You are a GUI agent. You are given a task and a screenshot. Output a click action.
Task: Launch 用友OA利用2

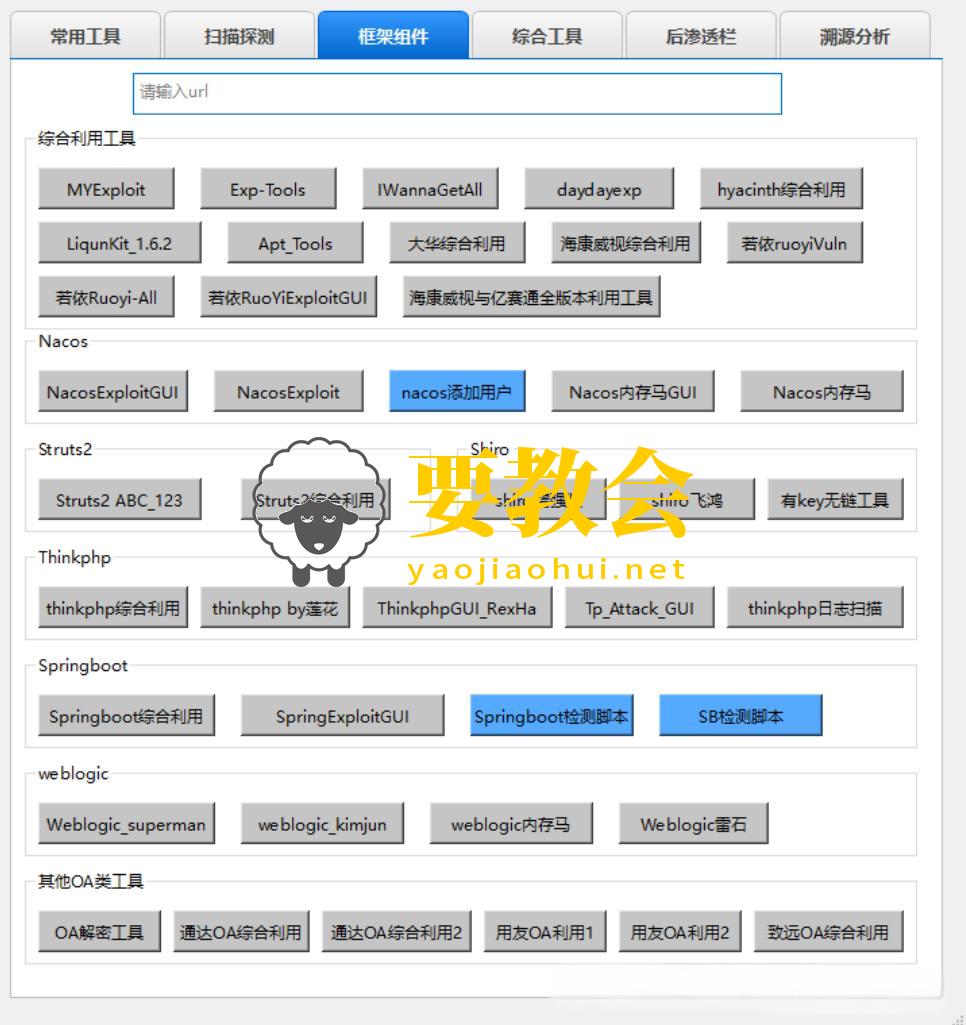[x=680, y=932]
